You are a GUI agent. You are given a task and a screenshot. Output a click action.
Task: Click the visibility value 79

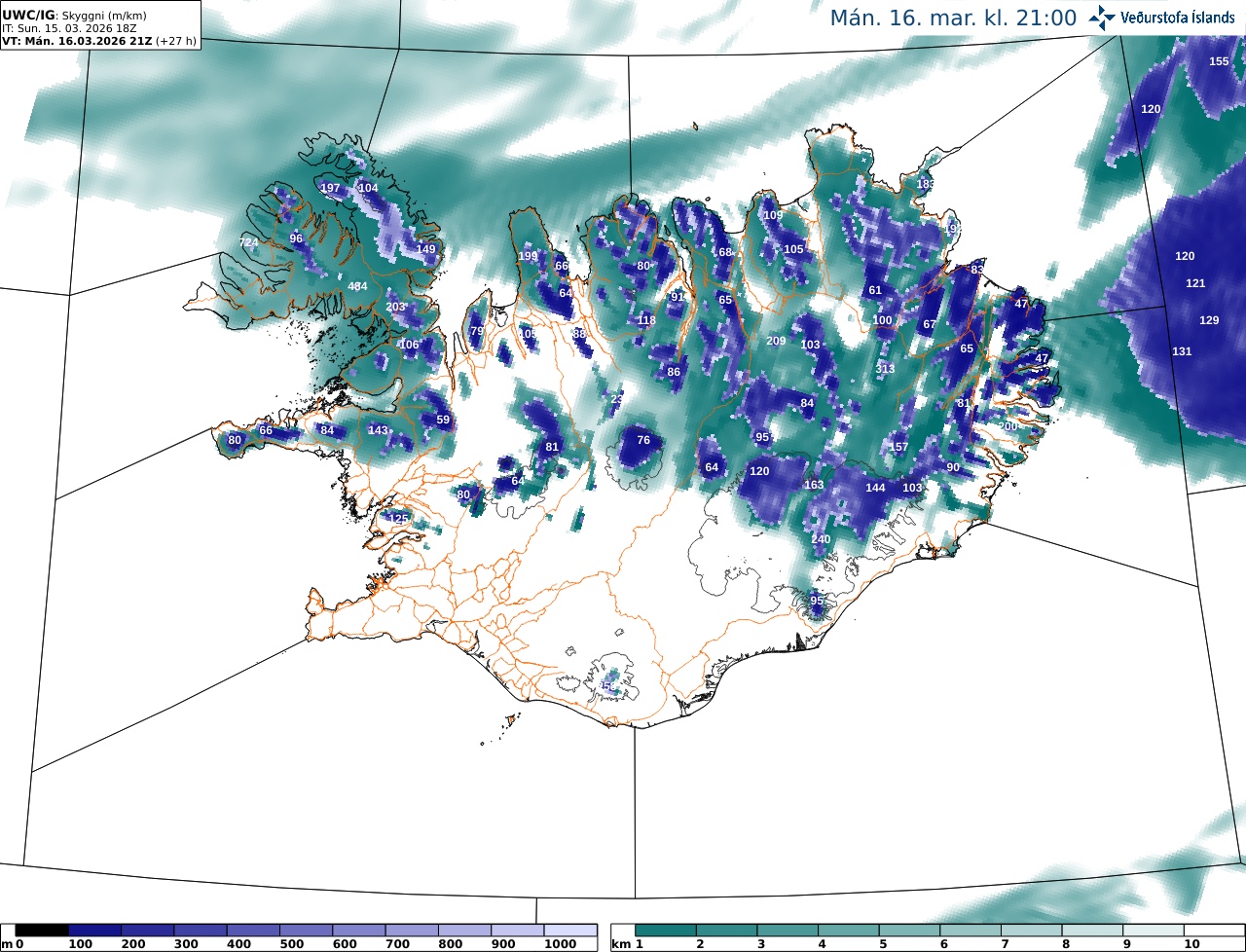pos(477,331)
